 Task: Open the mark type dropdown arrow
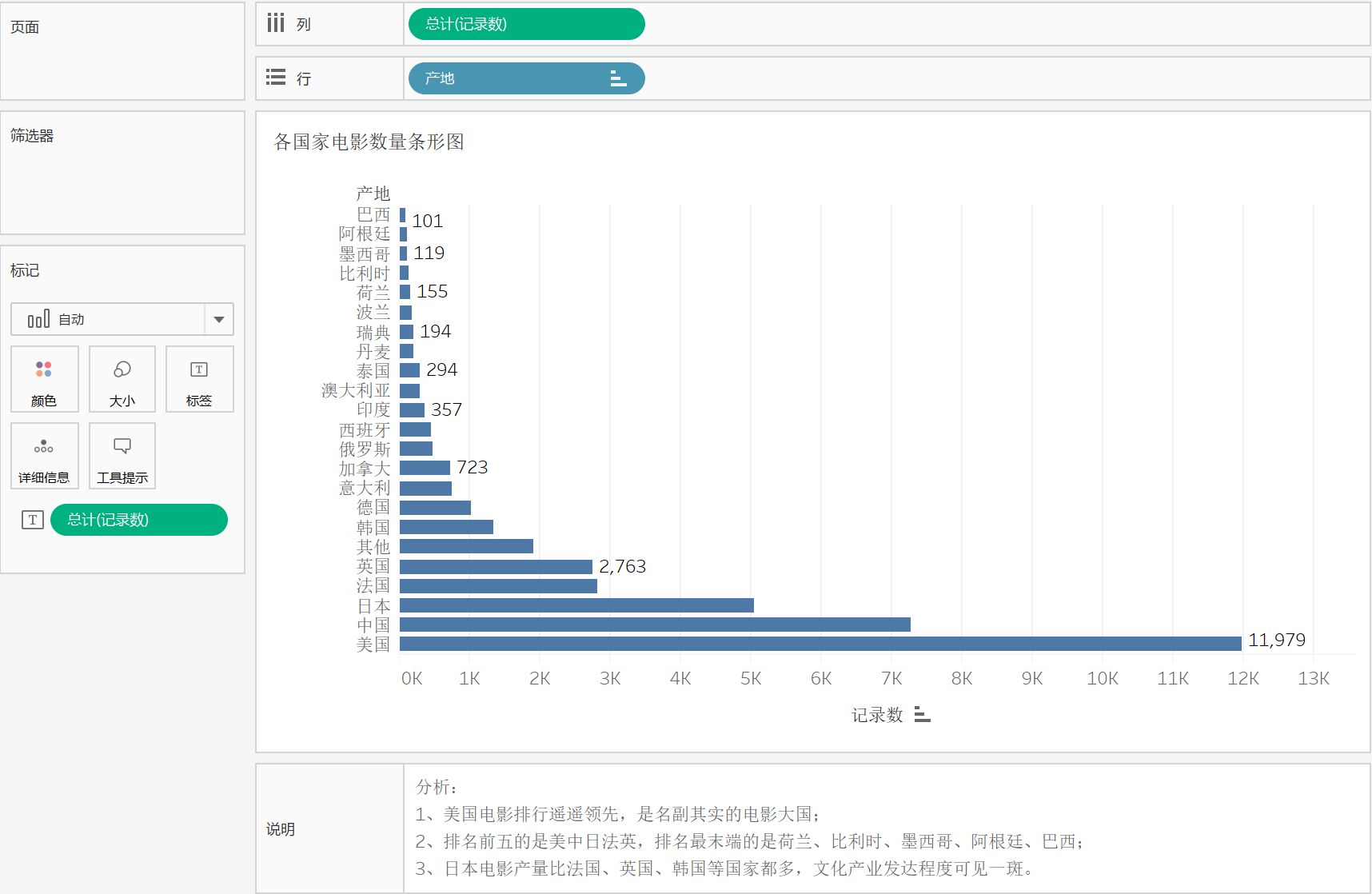(x=218, y=319)
